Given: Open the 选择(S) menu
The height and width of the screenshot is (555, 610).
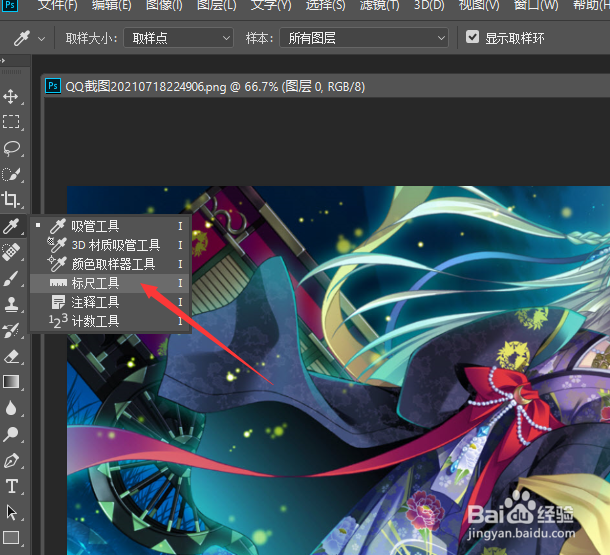Looking at the screenshot, I should (325, 5).
